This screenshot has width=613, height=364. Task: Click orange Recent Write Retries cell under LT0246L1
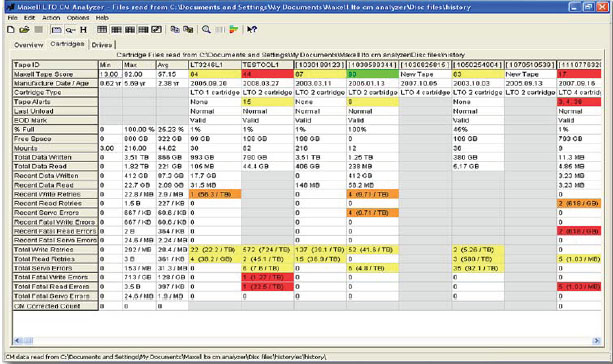pyautogui.click(x=215, y=194)
